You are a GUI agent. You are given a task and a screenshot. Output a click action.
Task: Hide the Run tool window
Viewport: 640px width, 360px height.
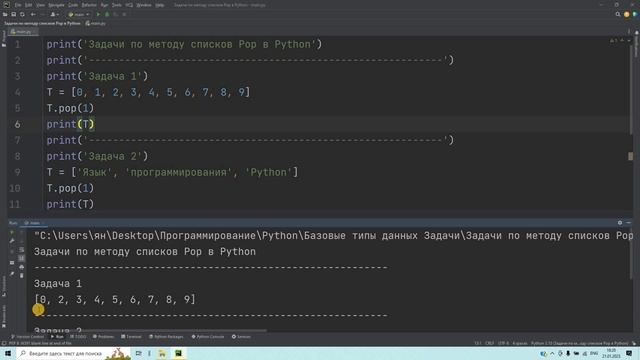(629, 223)
